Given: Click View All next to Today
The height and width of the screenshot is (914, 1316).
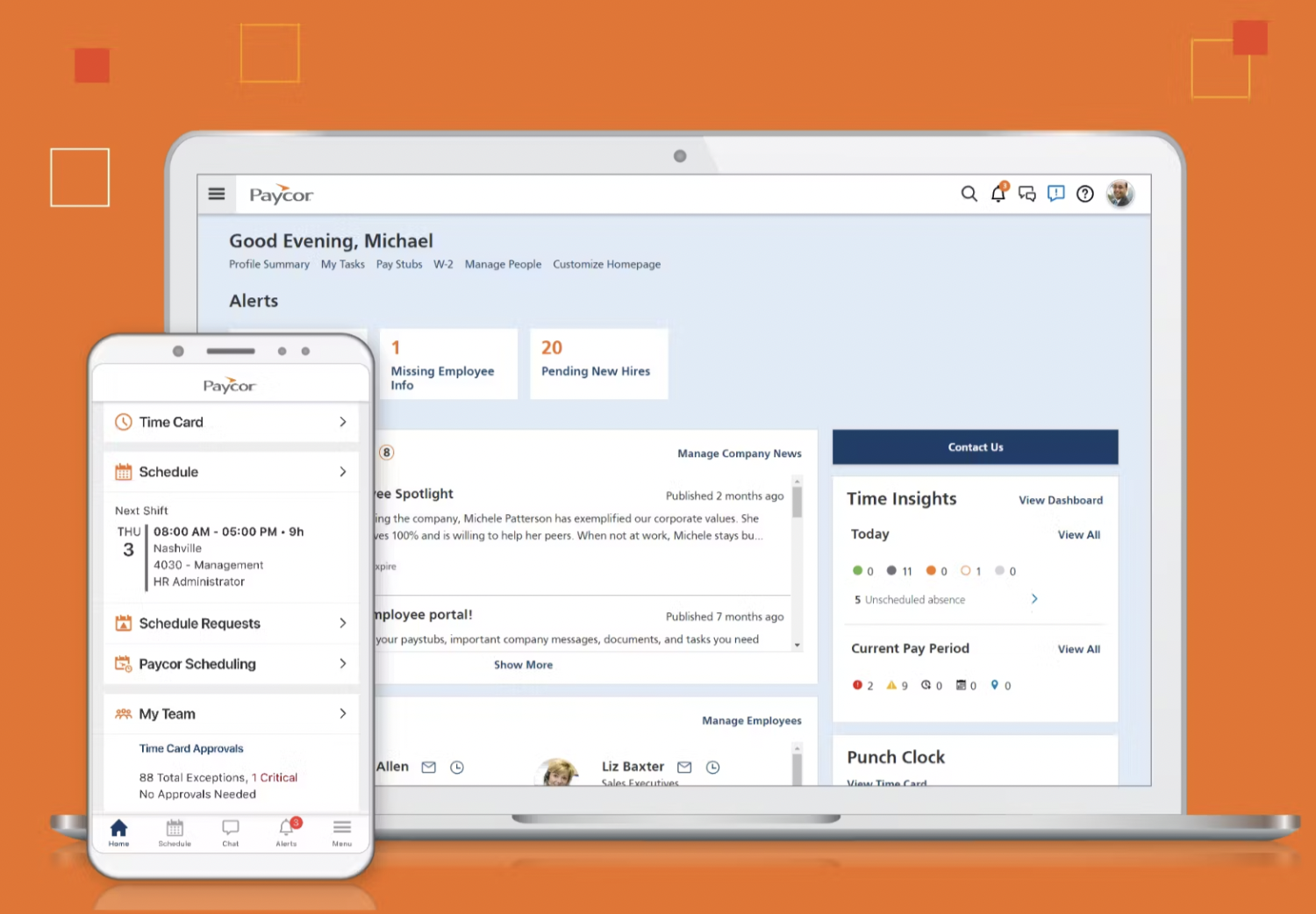Looking at the screenshot, I should [1079, 535].
